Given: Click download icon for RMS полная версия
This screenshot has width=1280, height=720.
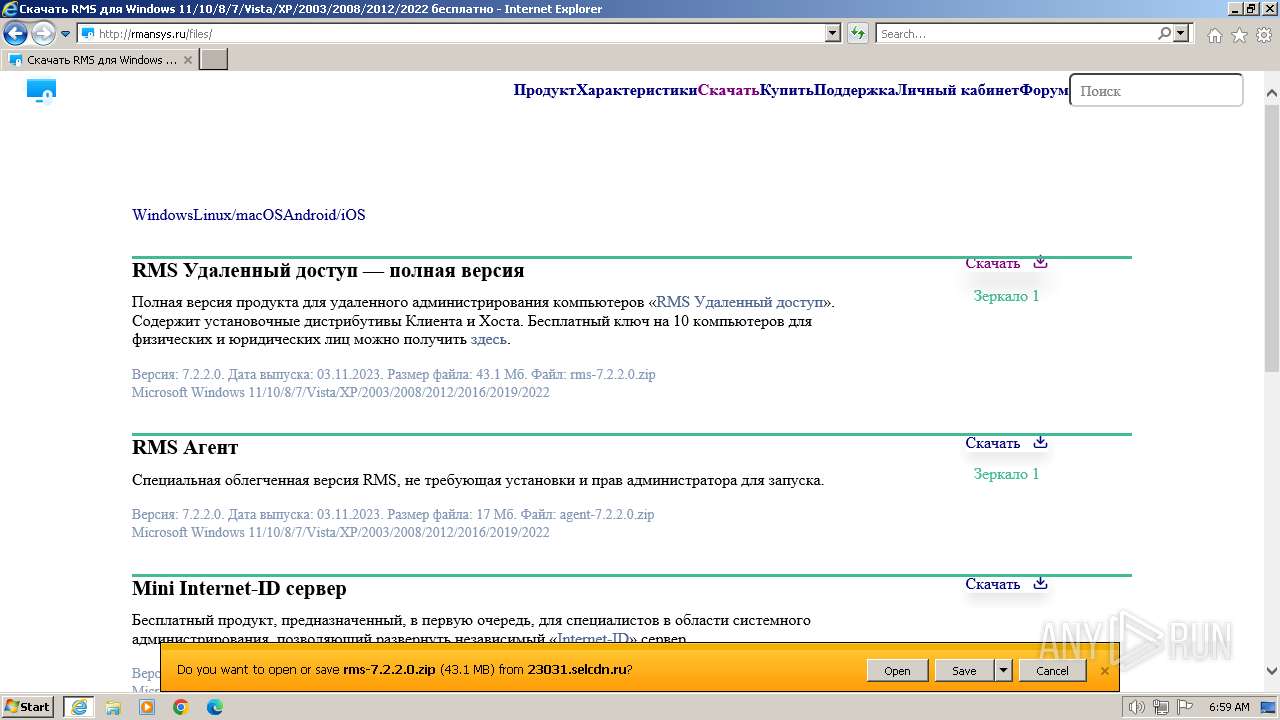Looking at the screenshot, I should tap(1040, 263).
